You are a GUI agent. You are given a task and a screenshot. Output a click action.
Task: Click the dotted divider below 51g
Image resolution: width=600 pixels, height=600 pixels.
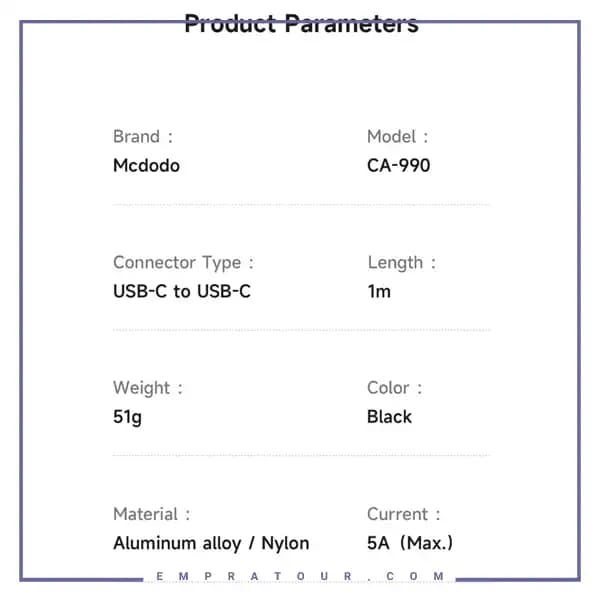pyautogui.click(x=302, y=455)
